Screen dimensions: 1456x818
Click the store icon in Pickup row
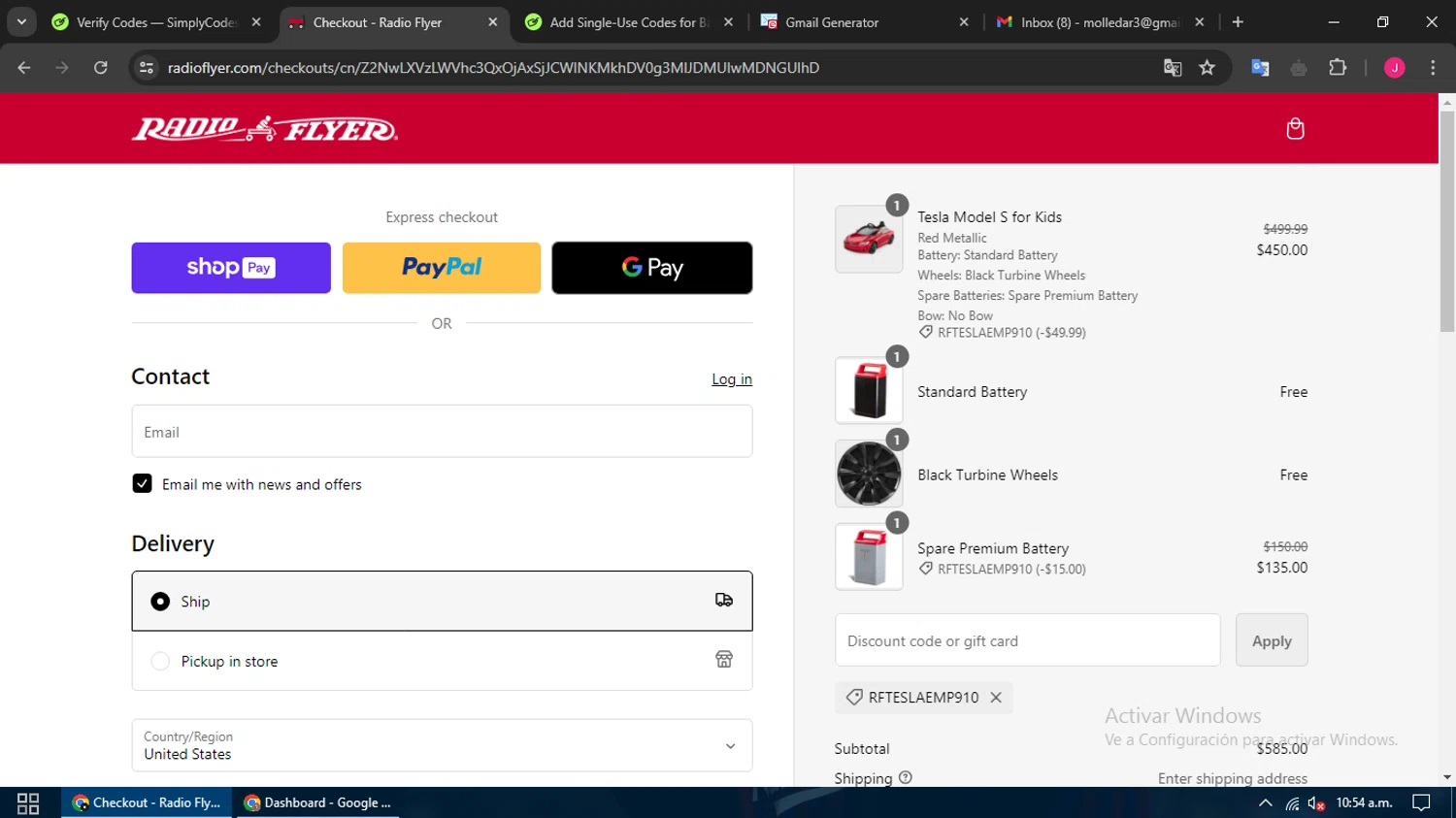coord(724,660)
